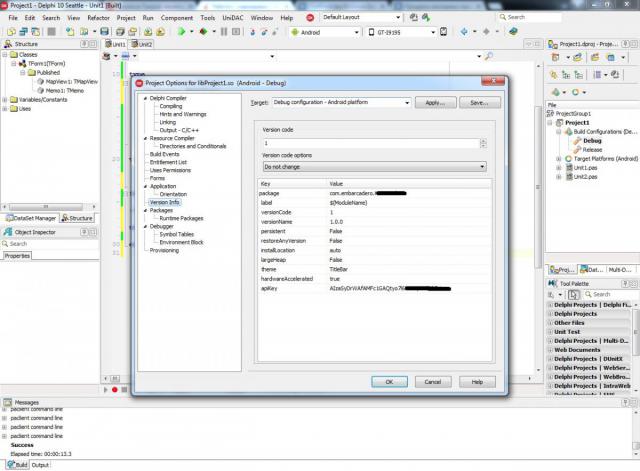Click the Save floppy disk toolbar icon
This screenshot has height=471, width=640.
point(104,31)
